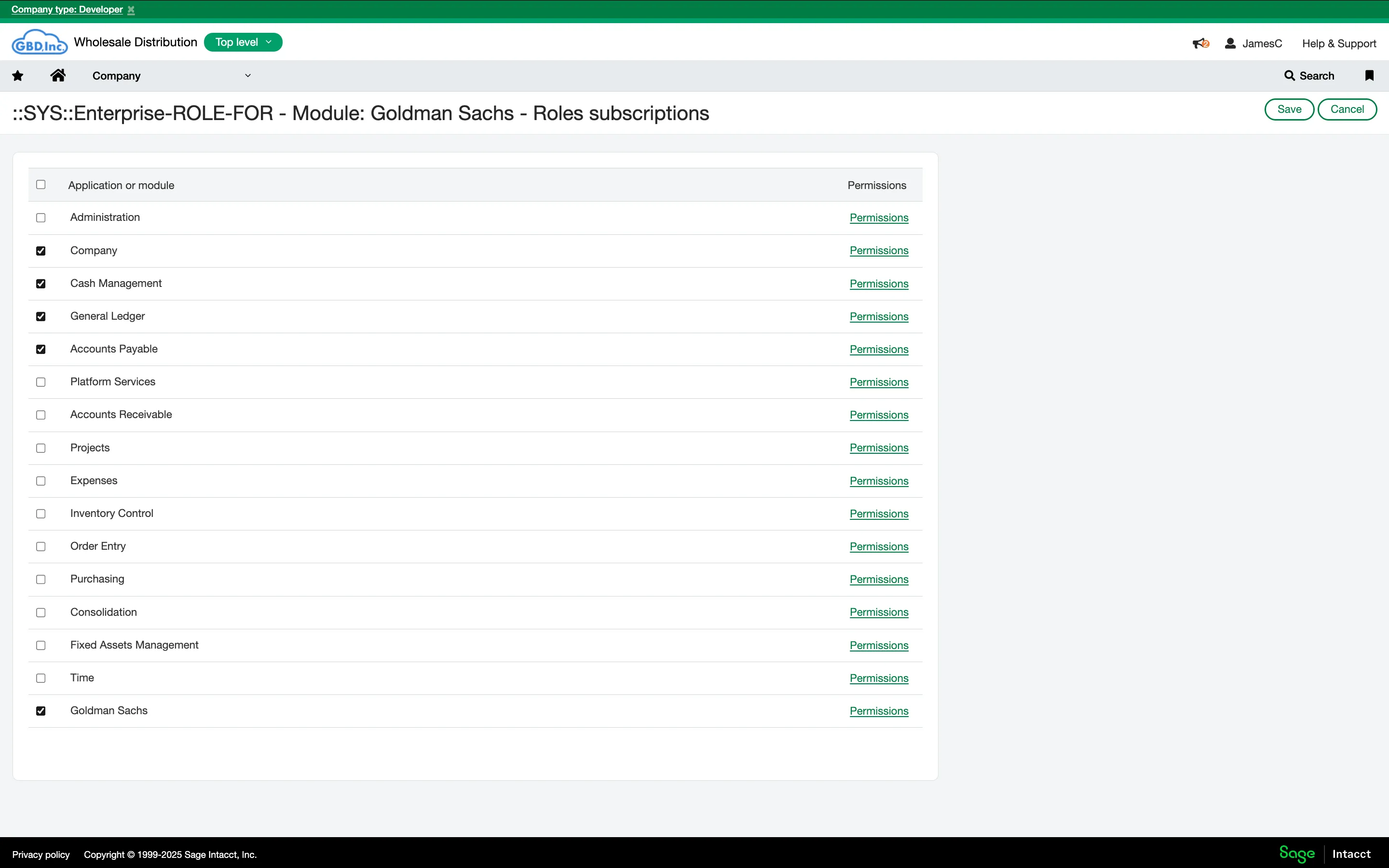Open Permissions link for Administration
Screen dimensions: 1389x868
879,218
